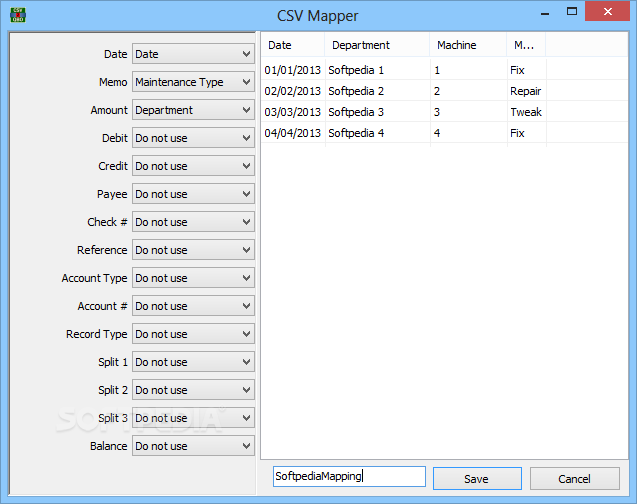Select the 04/04/2013 date cell
Screen dimensions: 637x504
(292, 133)
